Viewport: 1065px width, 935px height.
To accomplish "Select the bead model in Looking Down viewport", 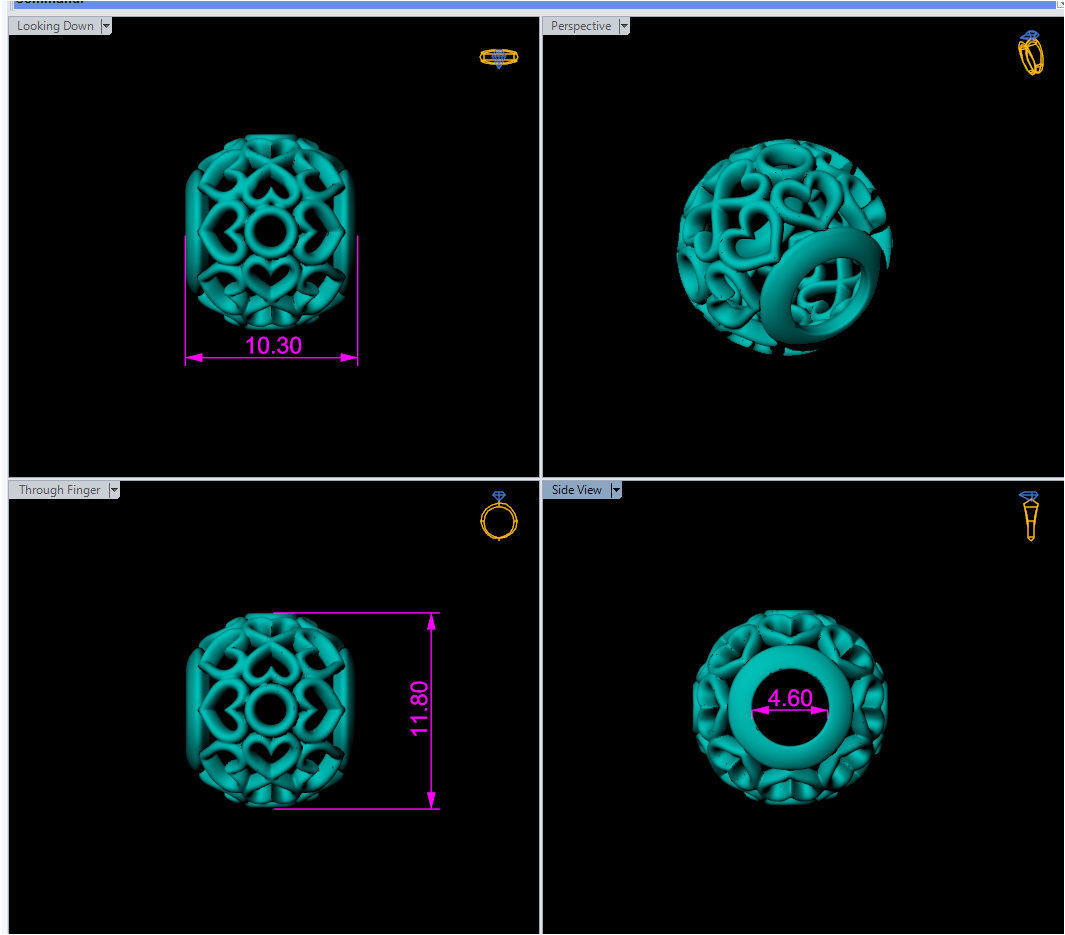I will (270, 232).
